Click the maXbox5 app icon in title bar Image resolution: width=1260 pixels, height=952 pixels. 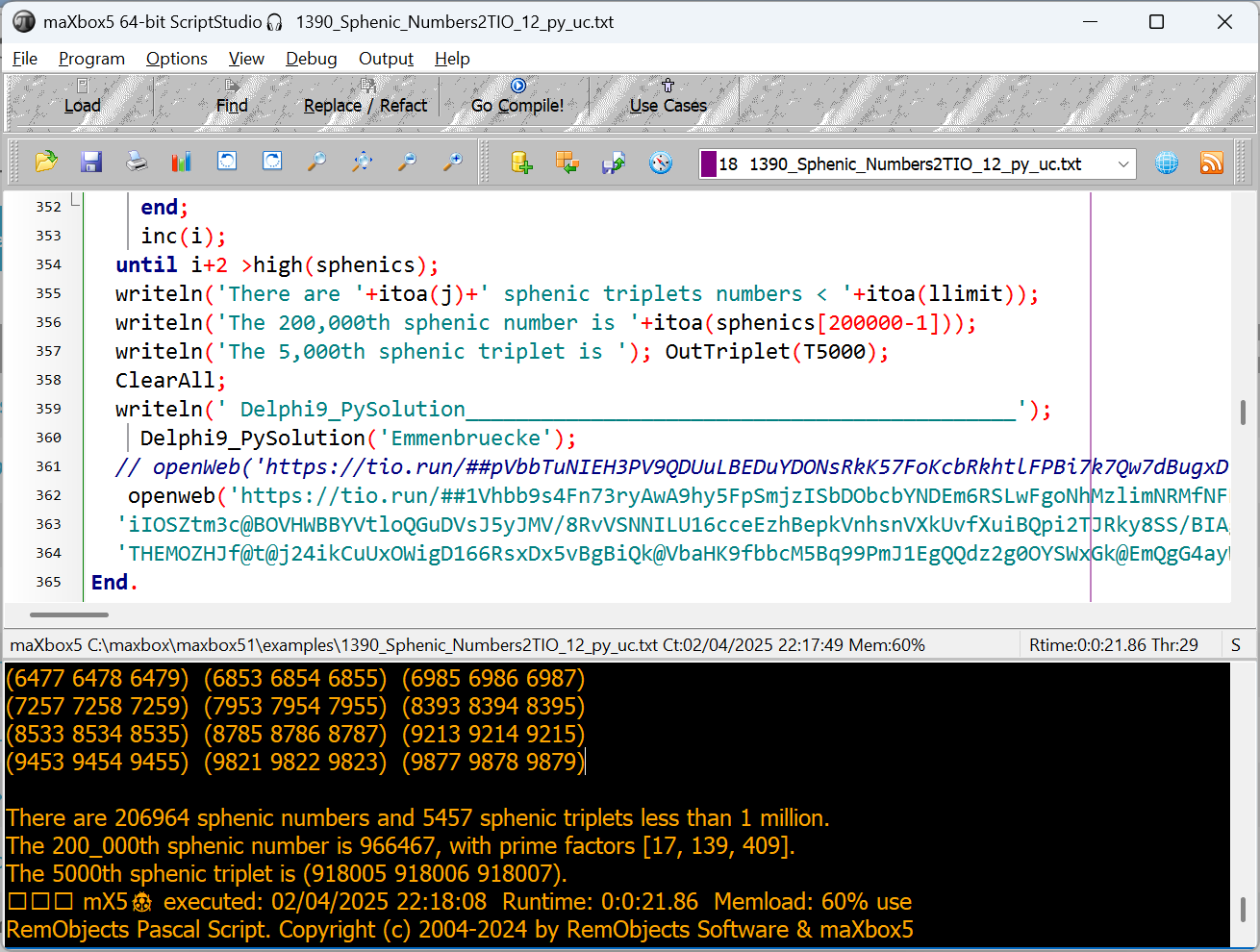click(23, 21)
